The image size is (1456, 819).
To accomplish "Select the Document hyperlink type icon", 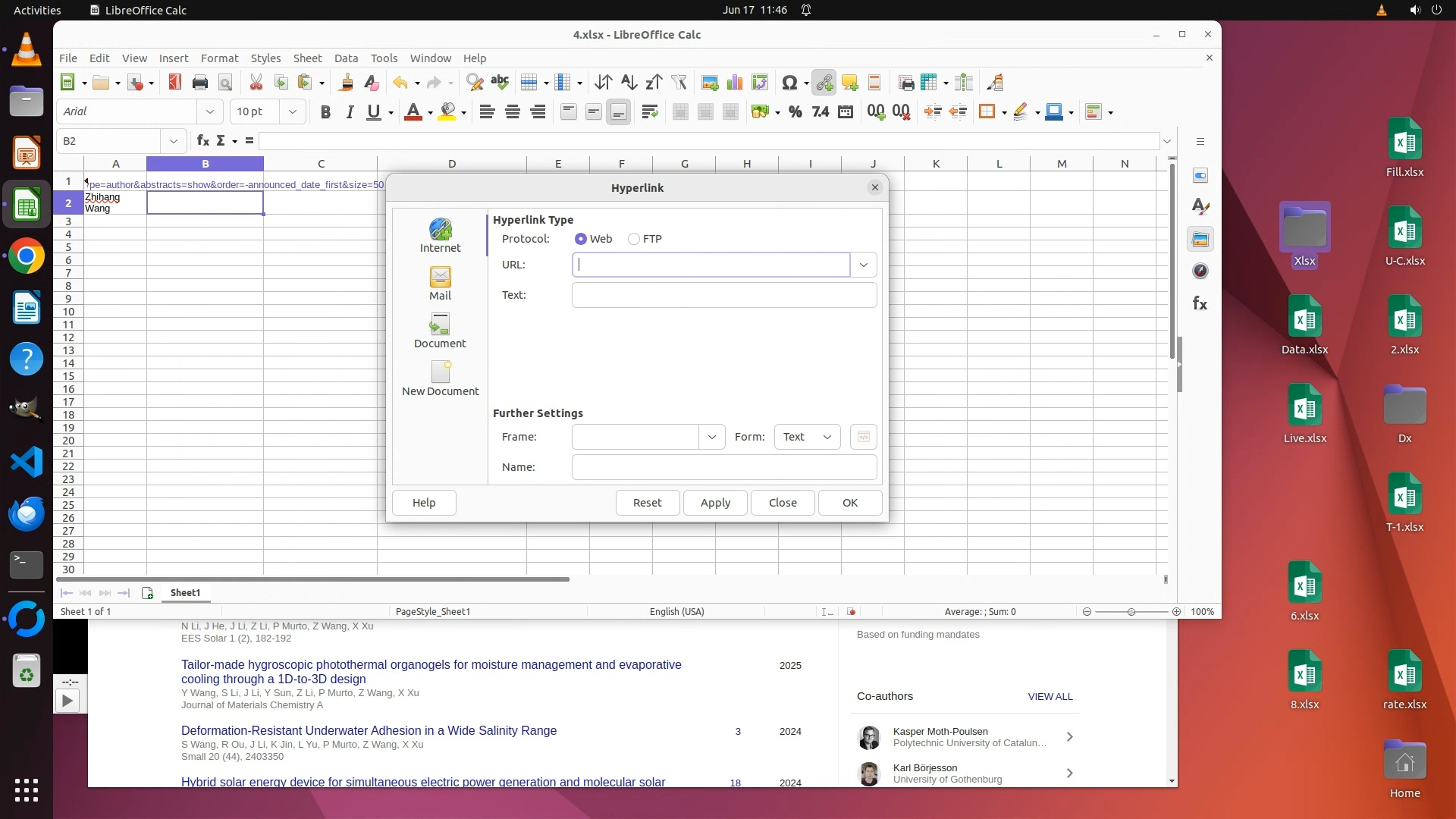I will pyautogui.click(x=440, y=331).
